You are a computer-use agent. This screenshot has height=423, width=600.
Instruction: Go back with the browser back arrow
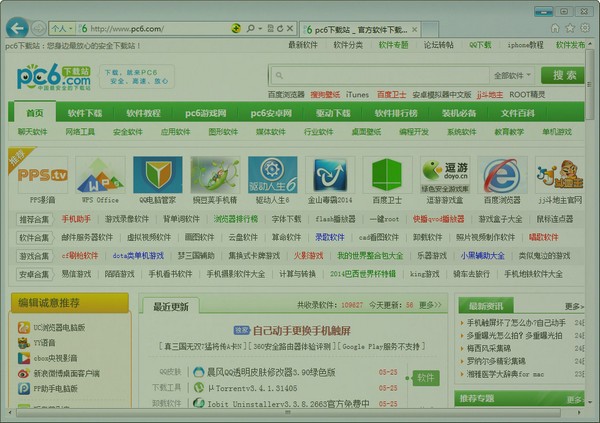point(17,28)
